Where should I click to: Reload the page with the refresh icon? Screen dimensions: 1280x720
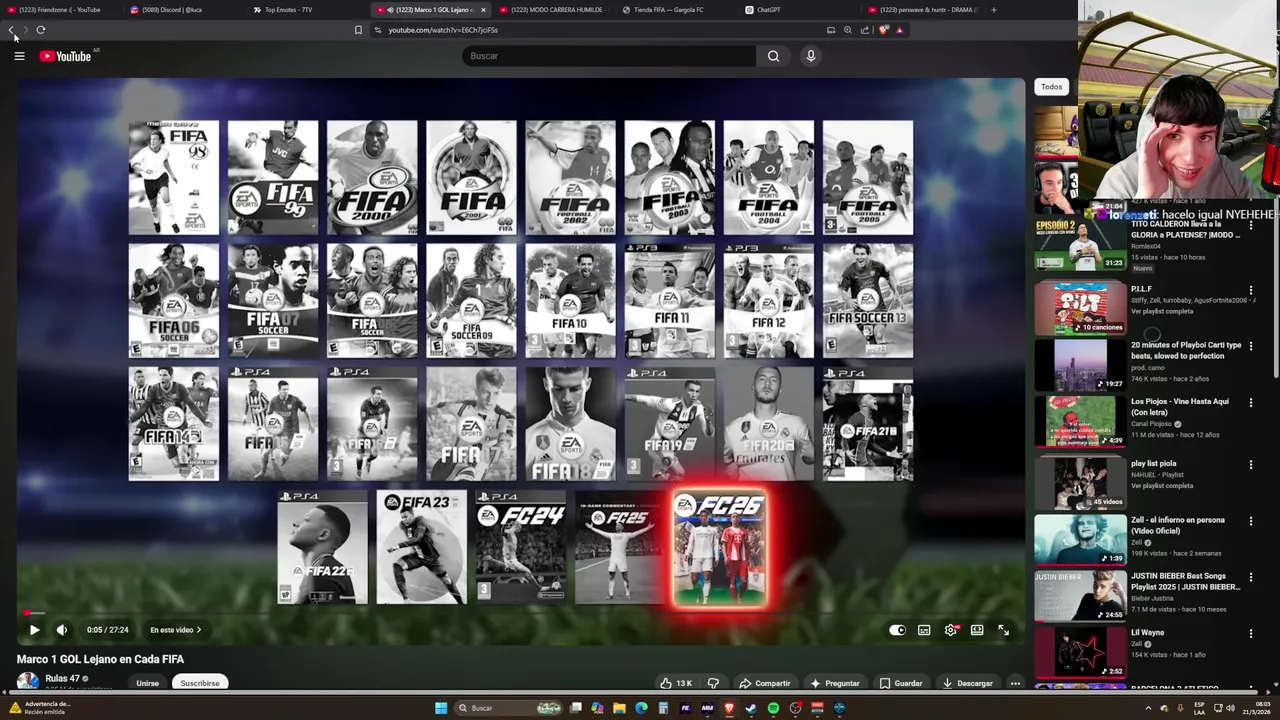pyautogui.click(x=41, y=30)
